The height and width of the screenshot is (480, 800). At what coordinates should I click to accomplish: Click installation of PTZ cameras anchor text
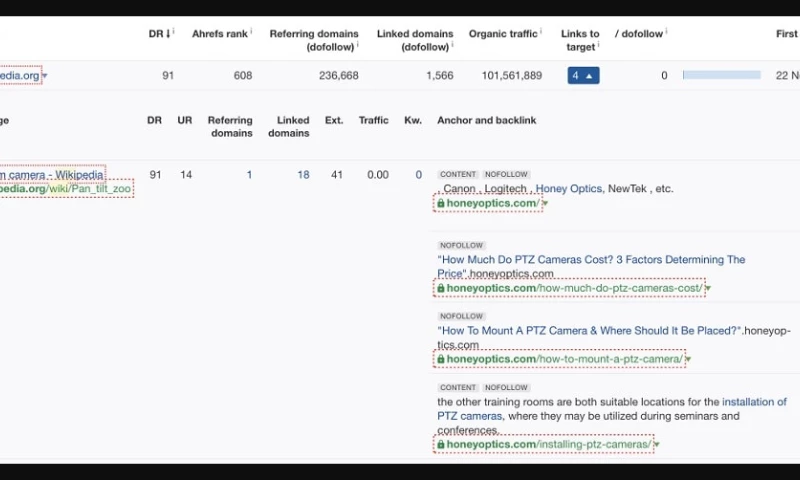click(x=612, y=409)
